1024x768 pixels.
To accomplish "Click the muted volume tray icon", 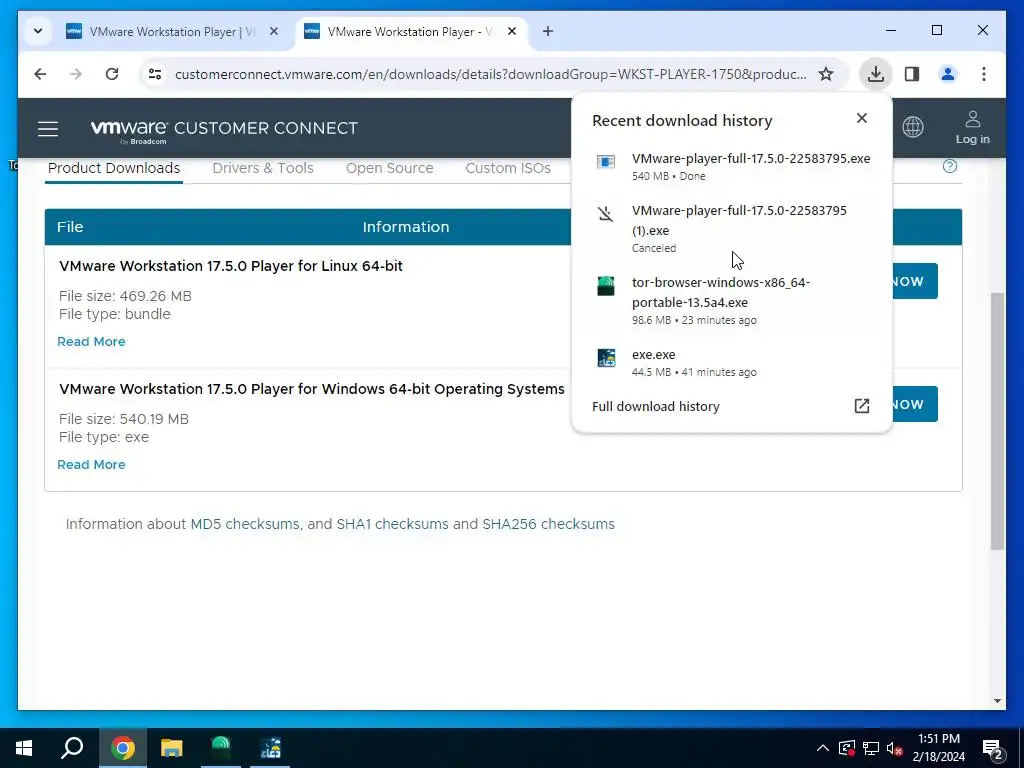I will pos(895,748).
